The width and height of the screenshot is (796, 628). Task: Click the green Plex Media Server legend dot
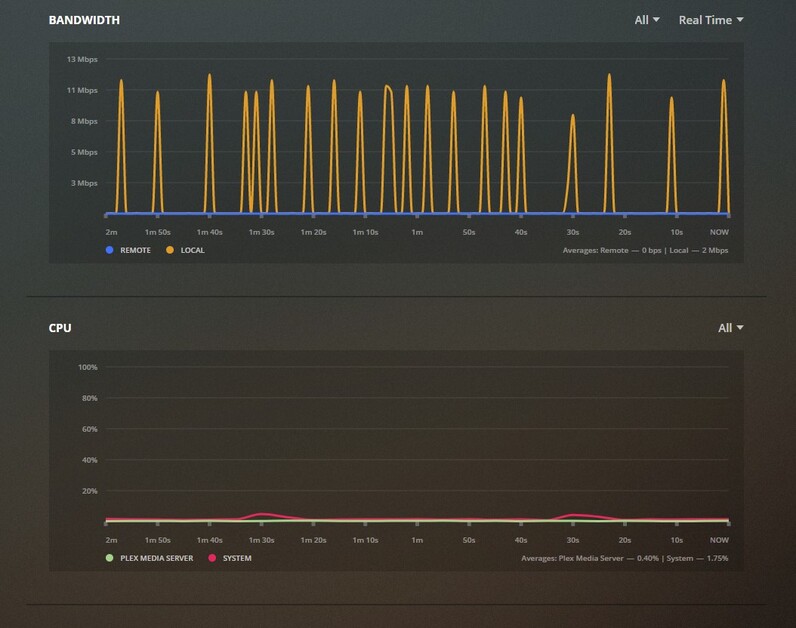pos(109,557)
